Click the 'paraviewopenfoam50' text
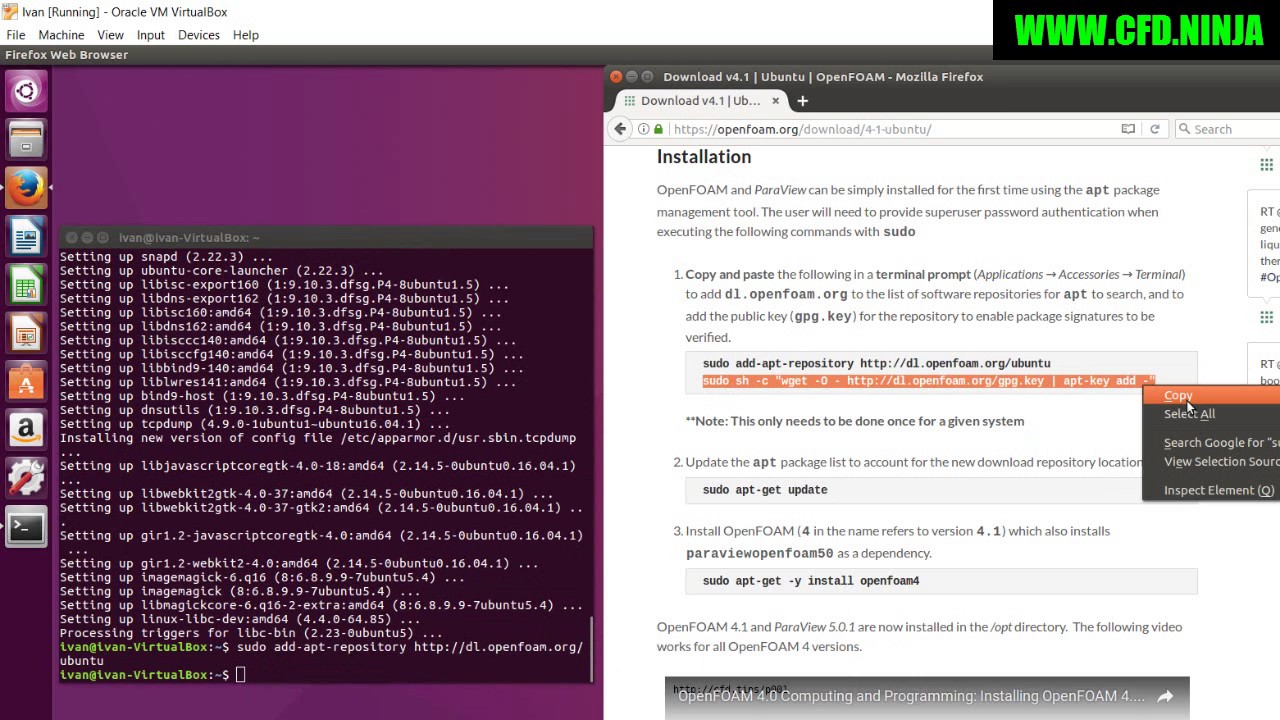The height and width of the screenshot is (720, 1280). pos(759,553)
